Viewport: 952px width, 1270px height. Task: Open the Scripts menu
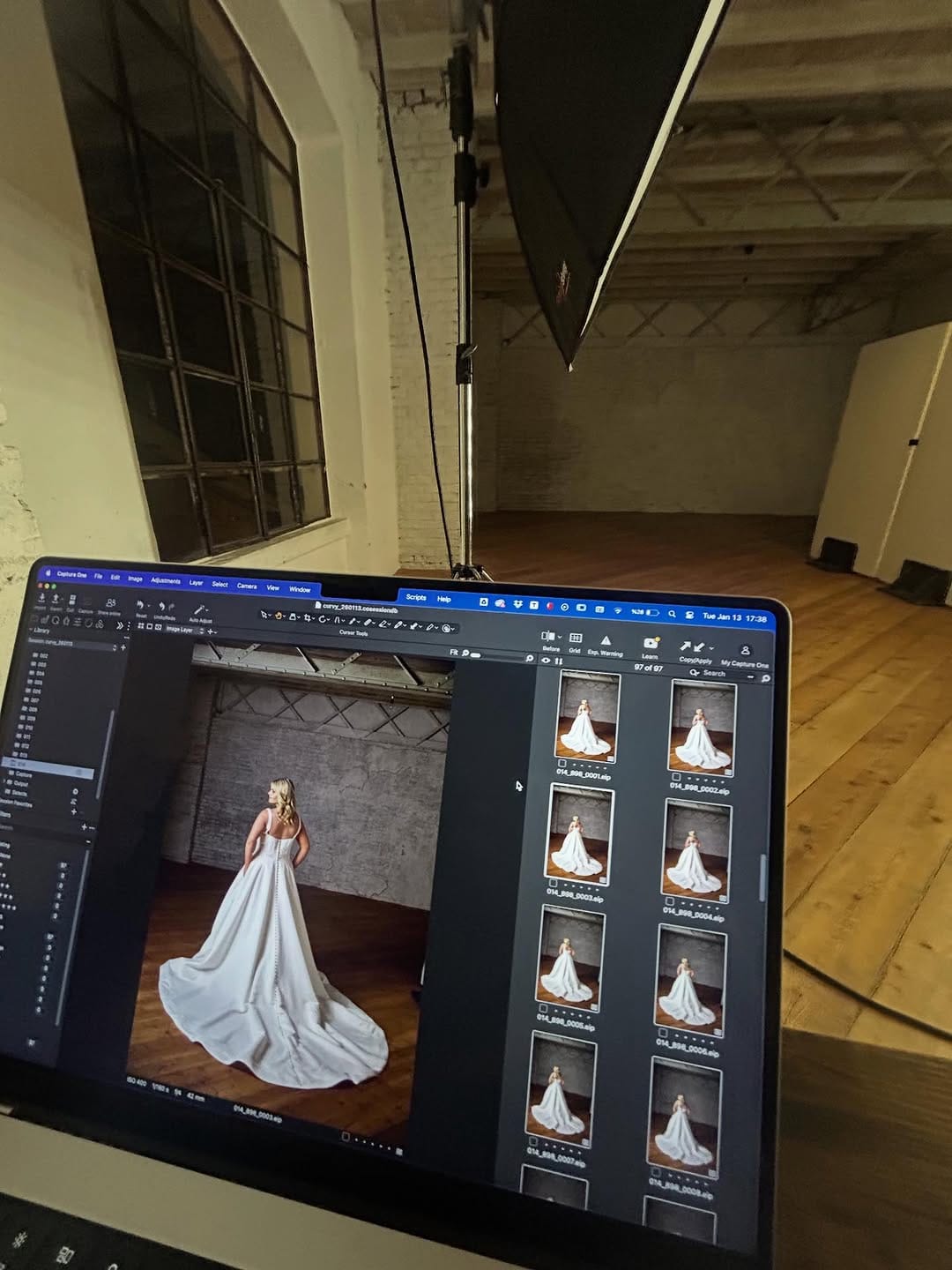coord(416,597)
